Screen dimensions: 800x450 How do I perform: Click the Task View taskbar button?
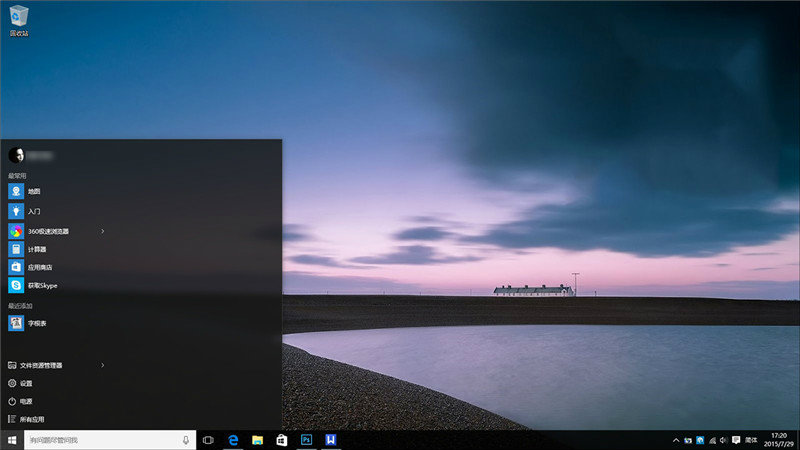208,440
